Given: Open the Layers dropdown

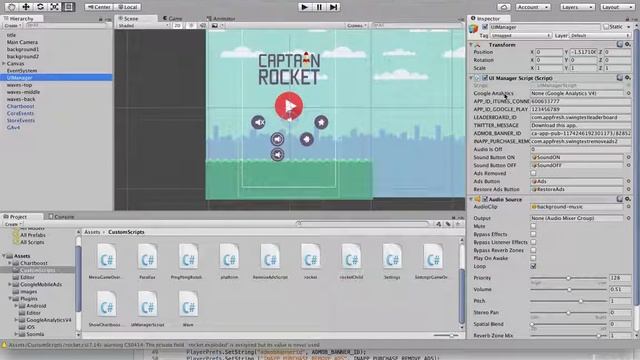Looking at the screenshot, I should point(577,7).
